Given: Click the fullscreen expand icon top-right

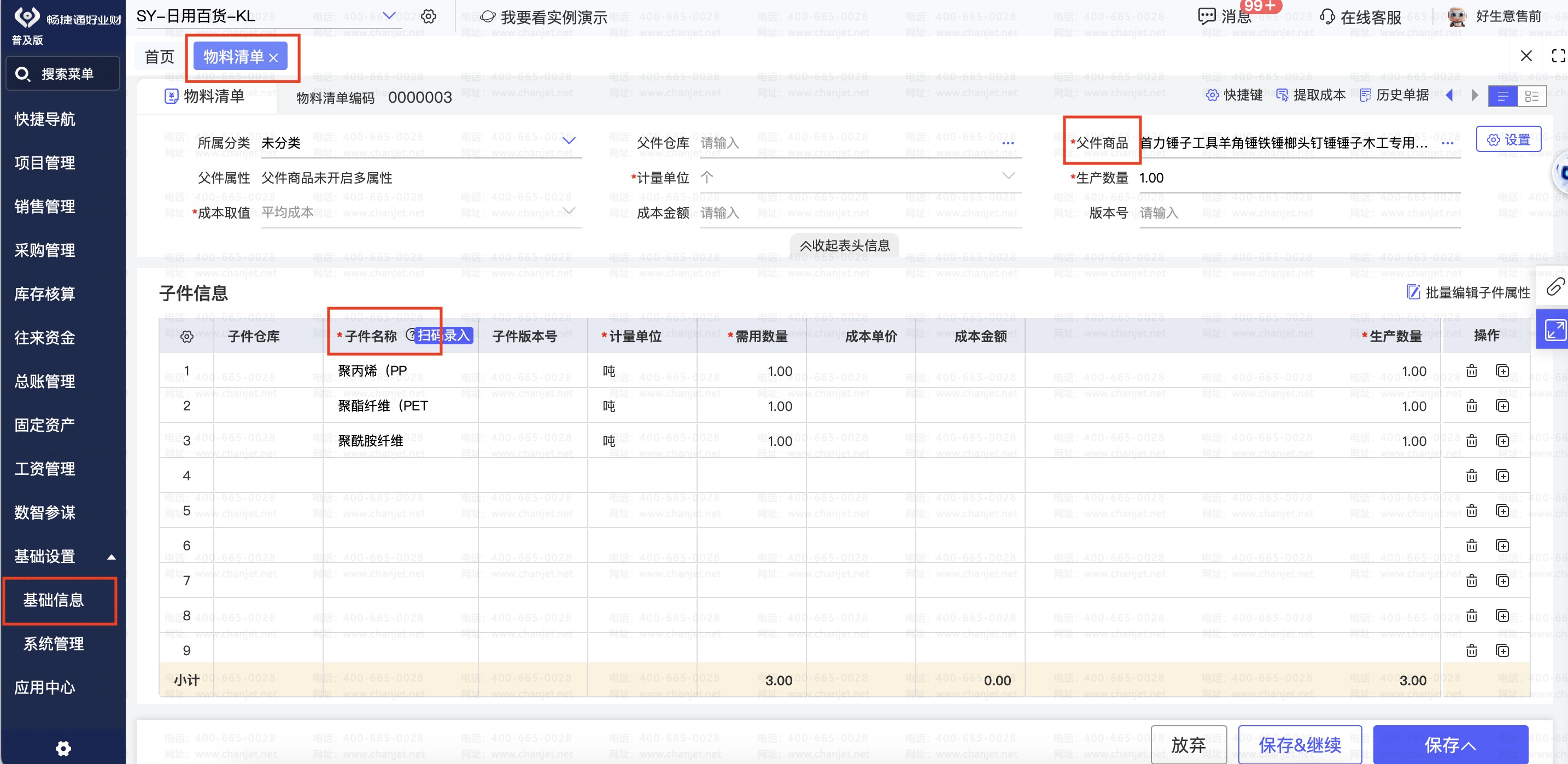Looking at the screenshot, I should point(1558,56).
